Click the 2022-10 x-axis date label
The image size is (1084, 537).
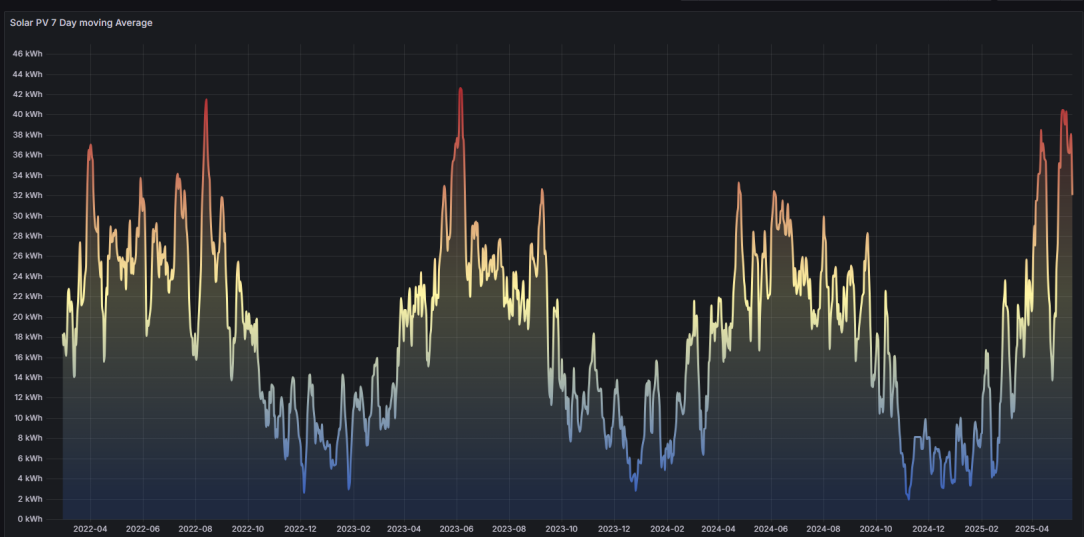tap(248, 529)
